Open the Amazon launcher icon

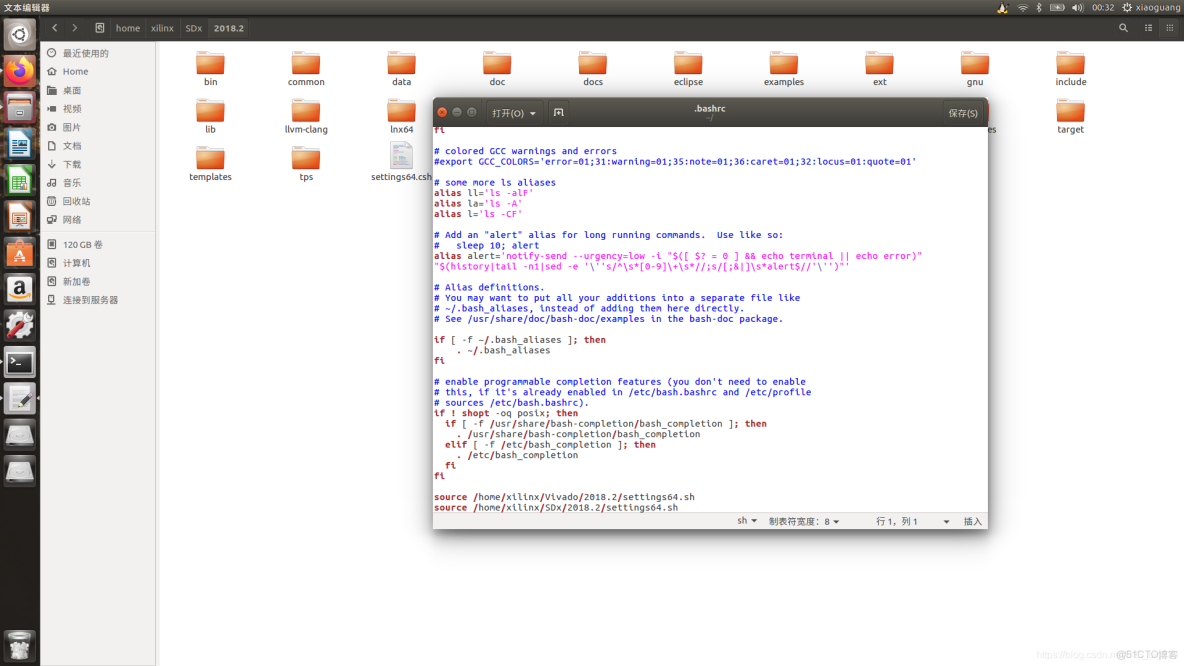pos(19,289)
